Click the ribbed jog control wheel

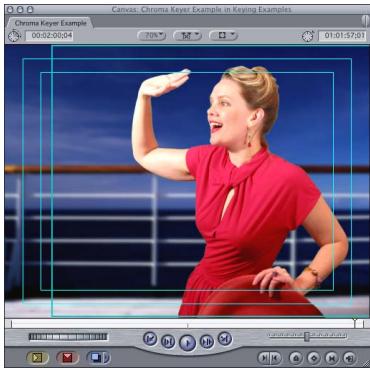pyautogui.click(x=68, y=337)
